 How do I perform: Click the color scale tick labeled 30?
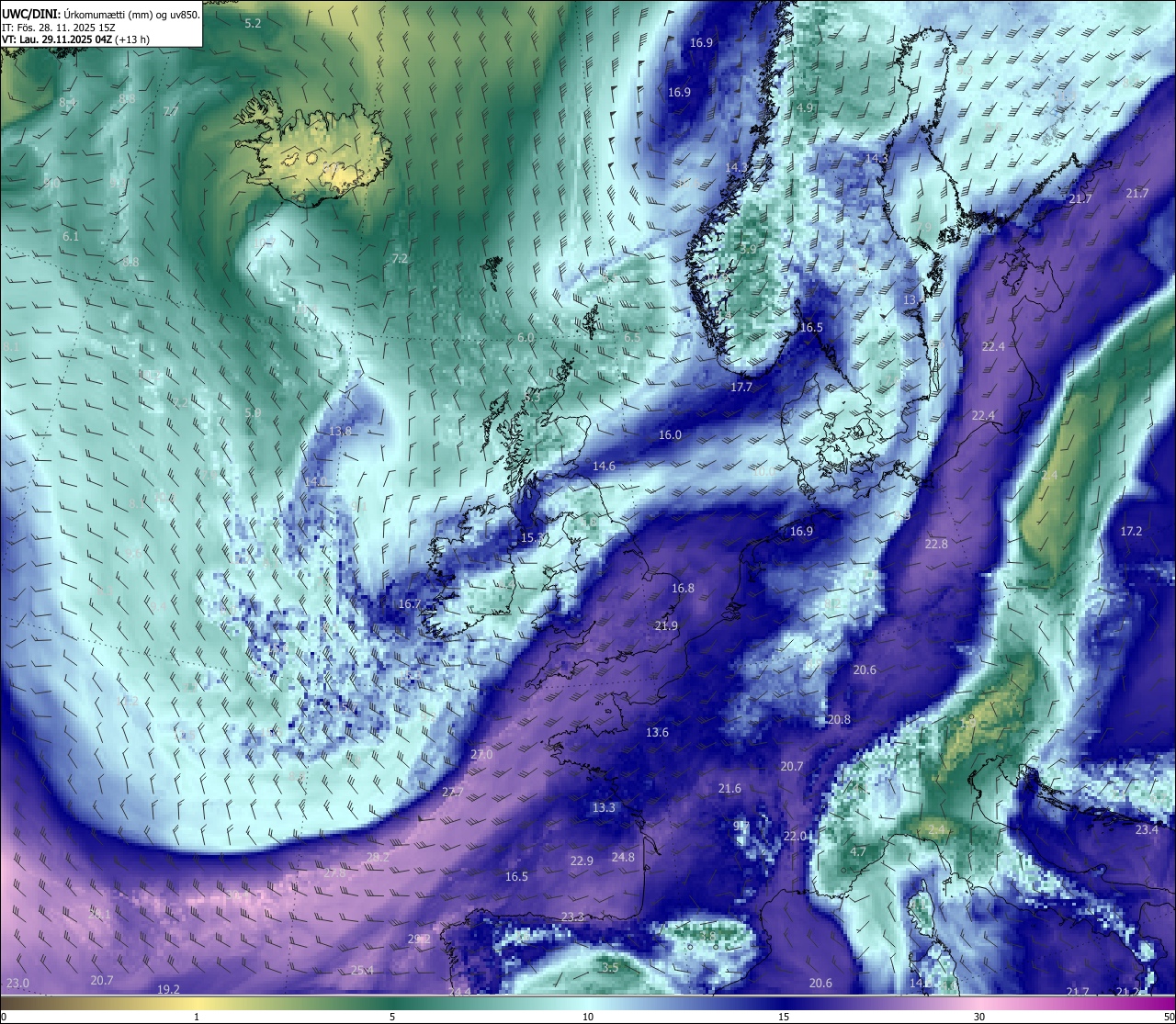pyautogui.click(x=979, y=1017)
